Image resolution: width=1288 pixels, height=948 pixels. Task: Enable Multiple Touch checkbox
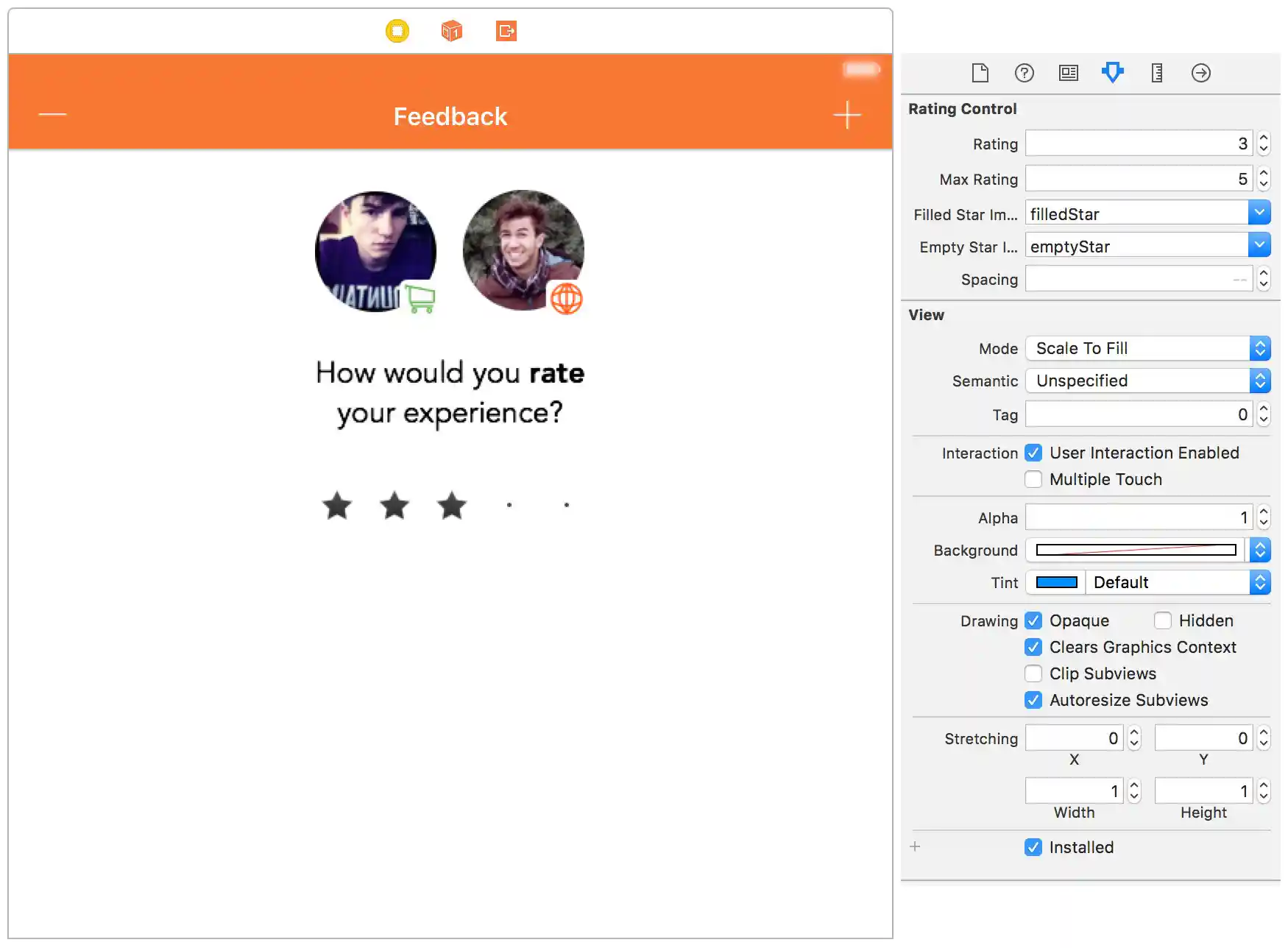point(1033,479)
